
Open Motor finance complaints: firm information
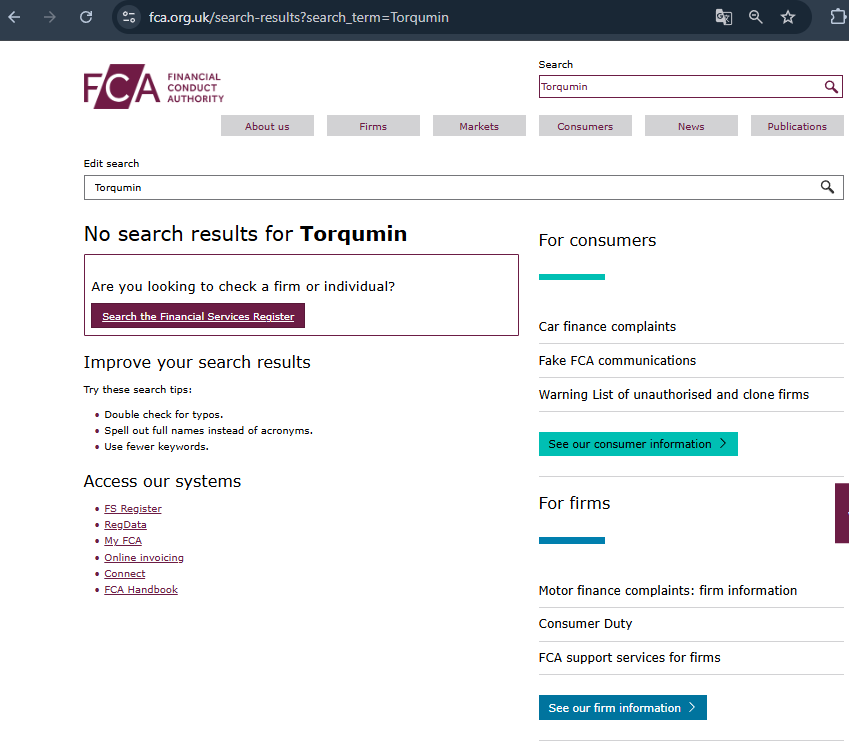pyautogui.click(x=668, y=590)
